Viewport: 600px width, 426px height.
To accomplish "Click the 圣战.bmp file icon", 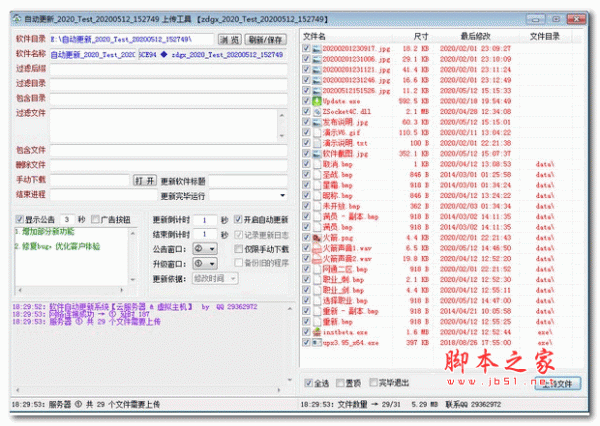I will pos(316,175).
